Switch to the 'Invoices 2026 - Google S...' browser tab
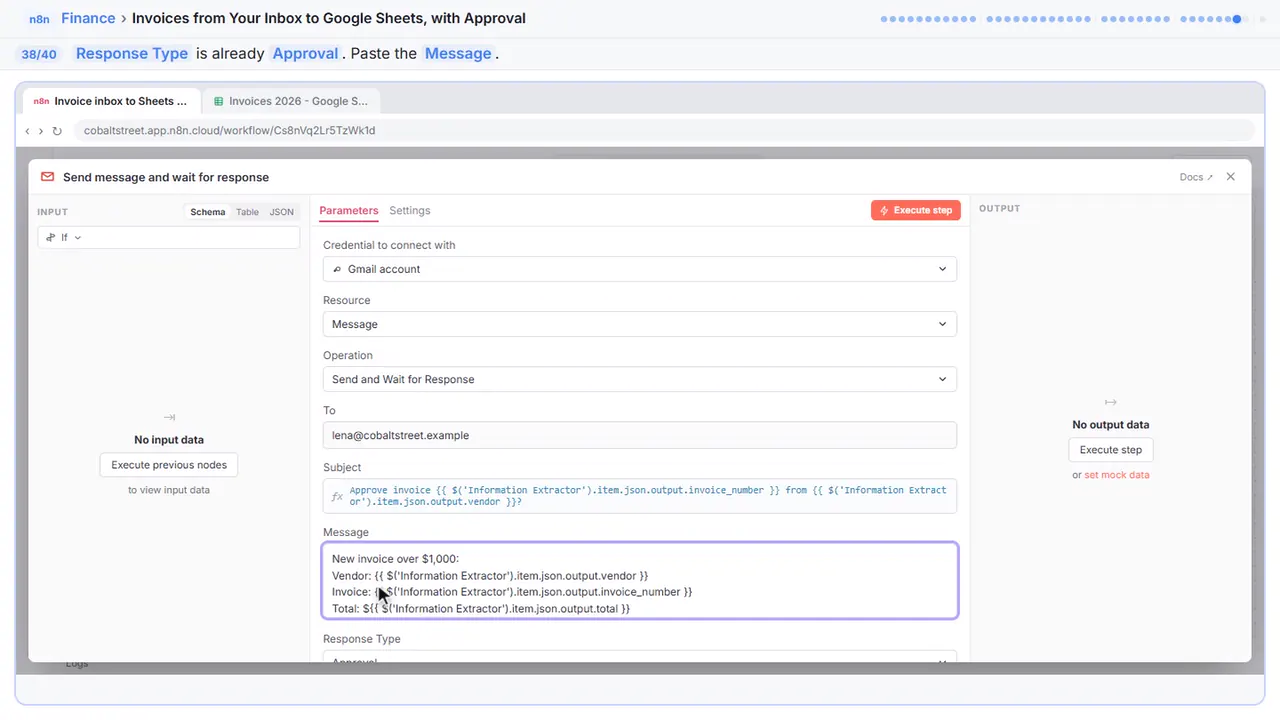Image resolution: width=1280 pixels, height=720 pixels. click(x=291, y=101)
